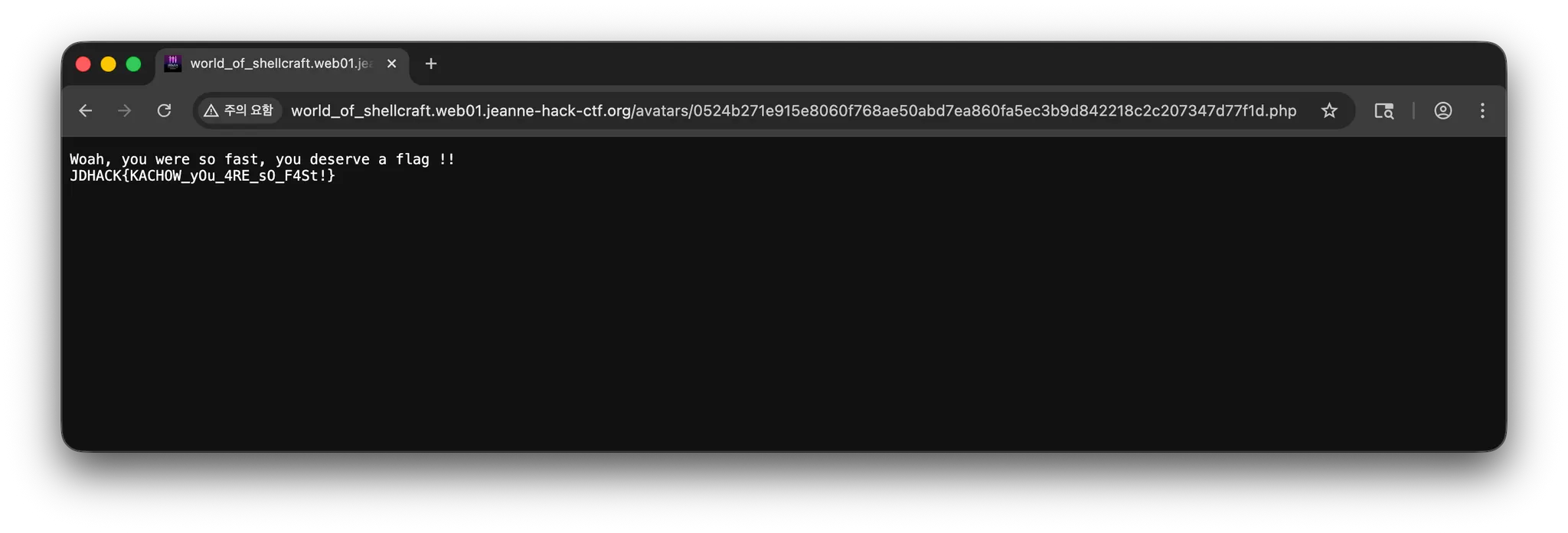Click the 'Woah, you were so fast' message

pos(262,159)
